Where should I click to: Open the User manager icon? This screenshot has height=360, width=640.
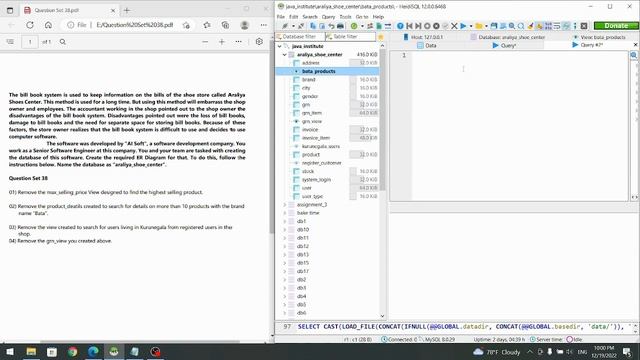[x=370, y=26]
